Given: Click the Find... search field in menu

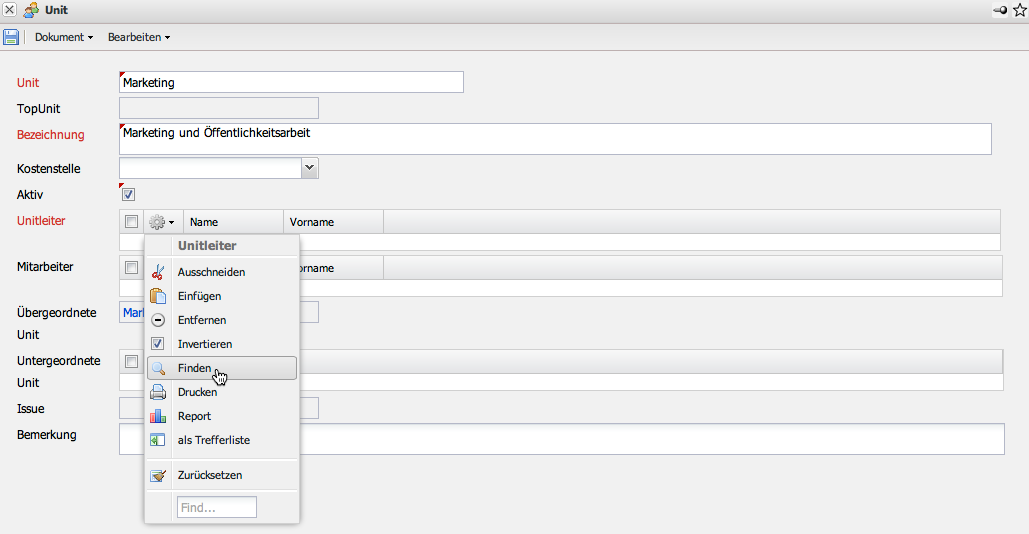Looking at the screenshot, I should point(217,507).
